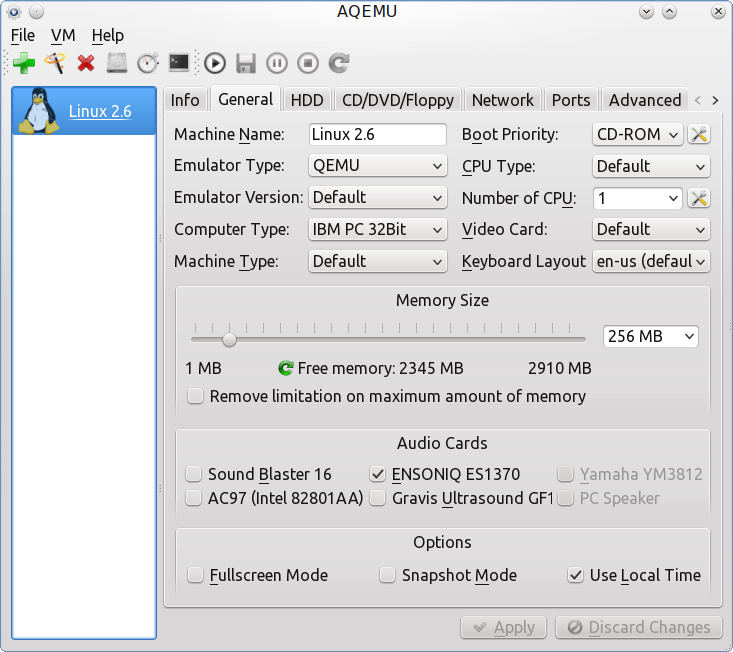The height and width of the screenshot is (652, 733).
Task: Click the reset VM circular arrow icon
Action: click(338, 63)
